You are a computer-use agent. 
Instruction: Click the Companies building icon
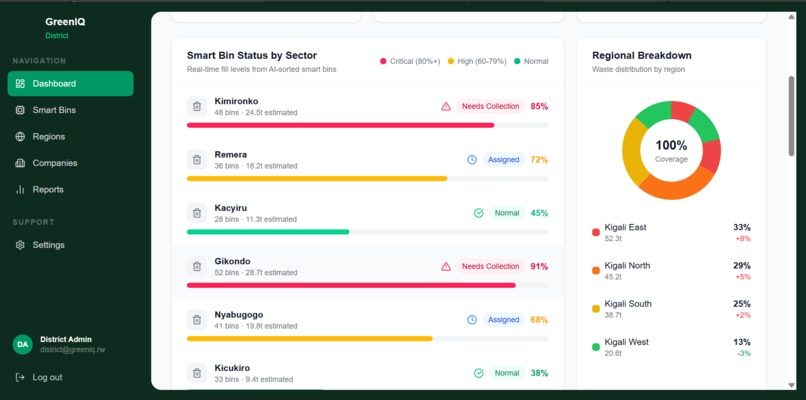point(20,163)
